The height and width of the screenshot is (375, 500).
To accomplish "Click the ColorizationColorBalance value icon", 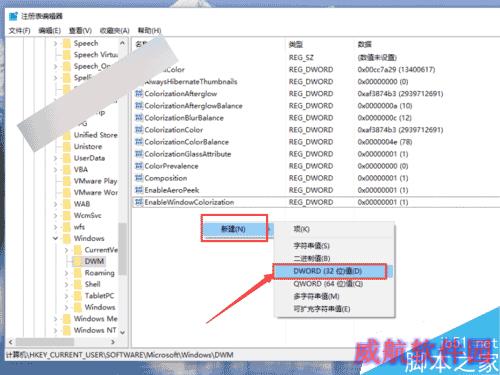I will [139, 142].
